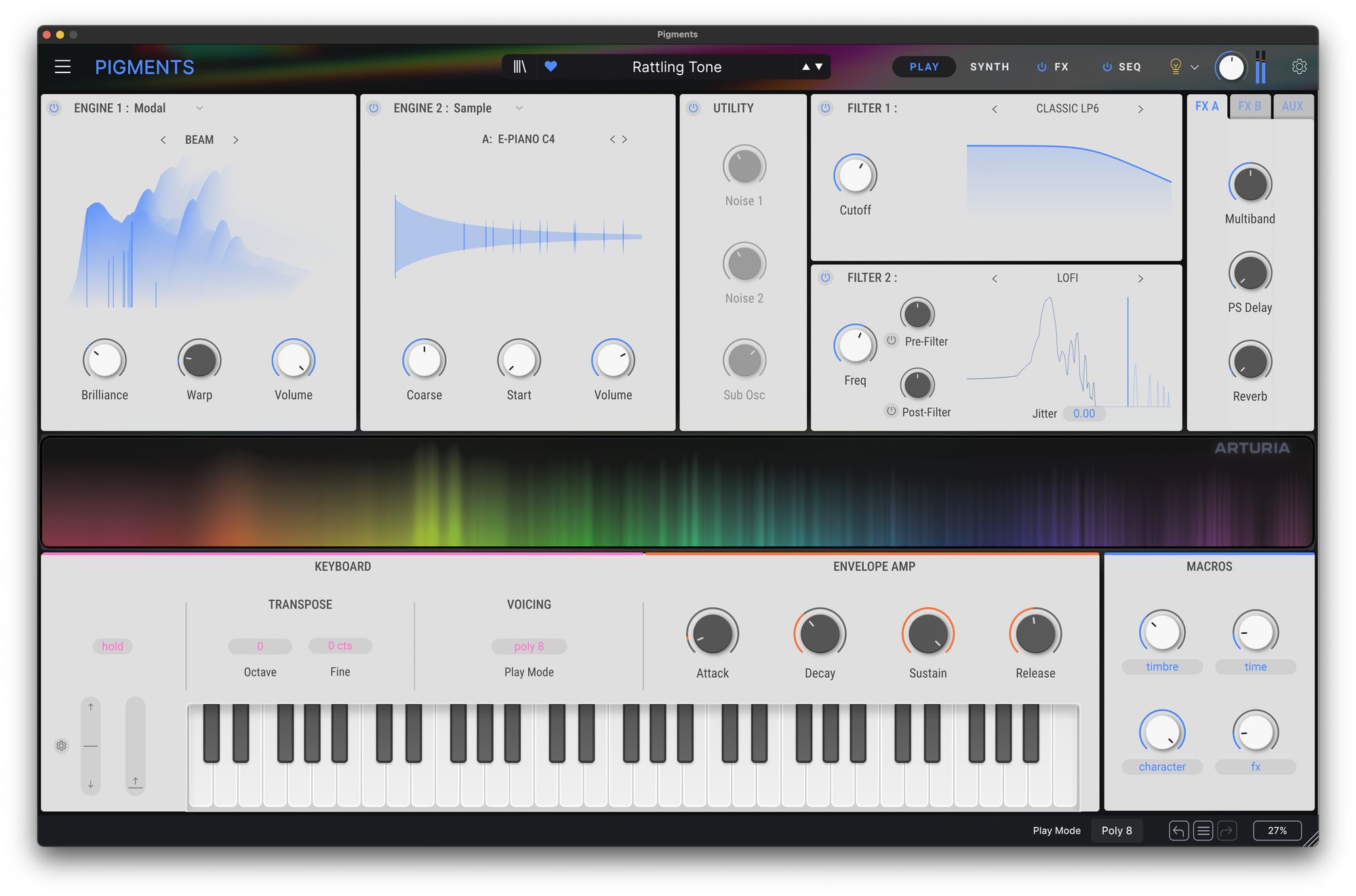Click the hold button
Viewport: 1356px width, 896px height.
113,646
